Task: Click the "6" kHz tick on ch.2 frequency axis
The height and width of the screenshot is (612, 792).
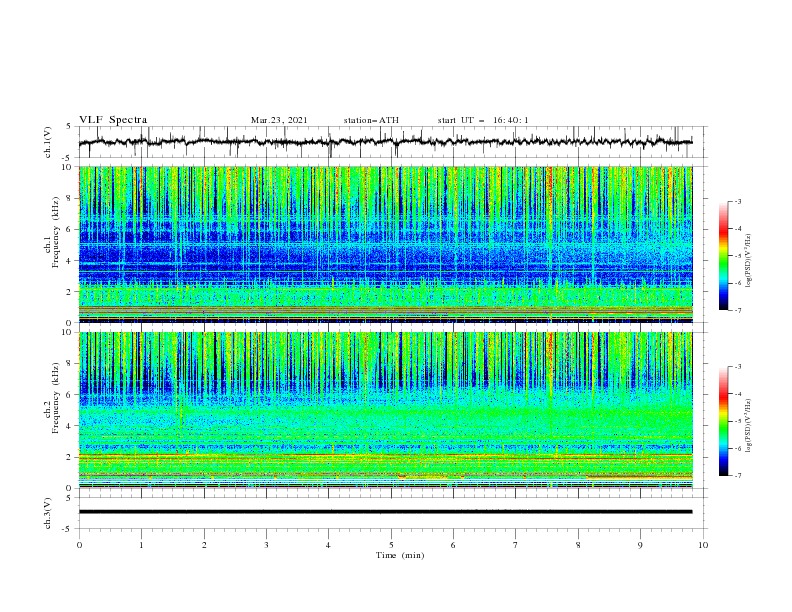Action: pos(69,395)
